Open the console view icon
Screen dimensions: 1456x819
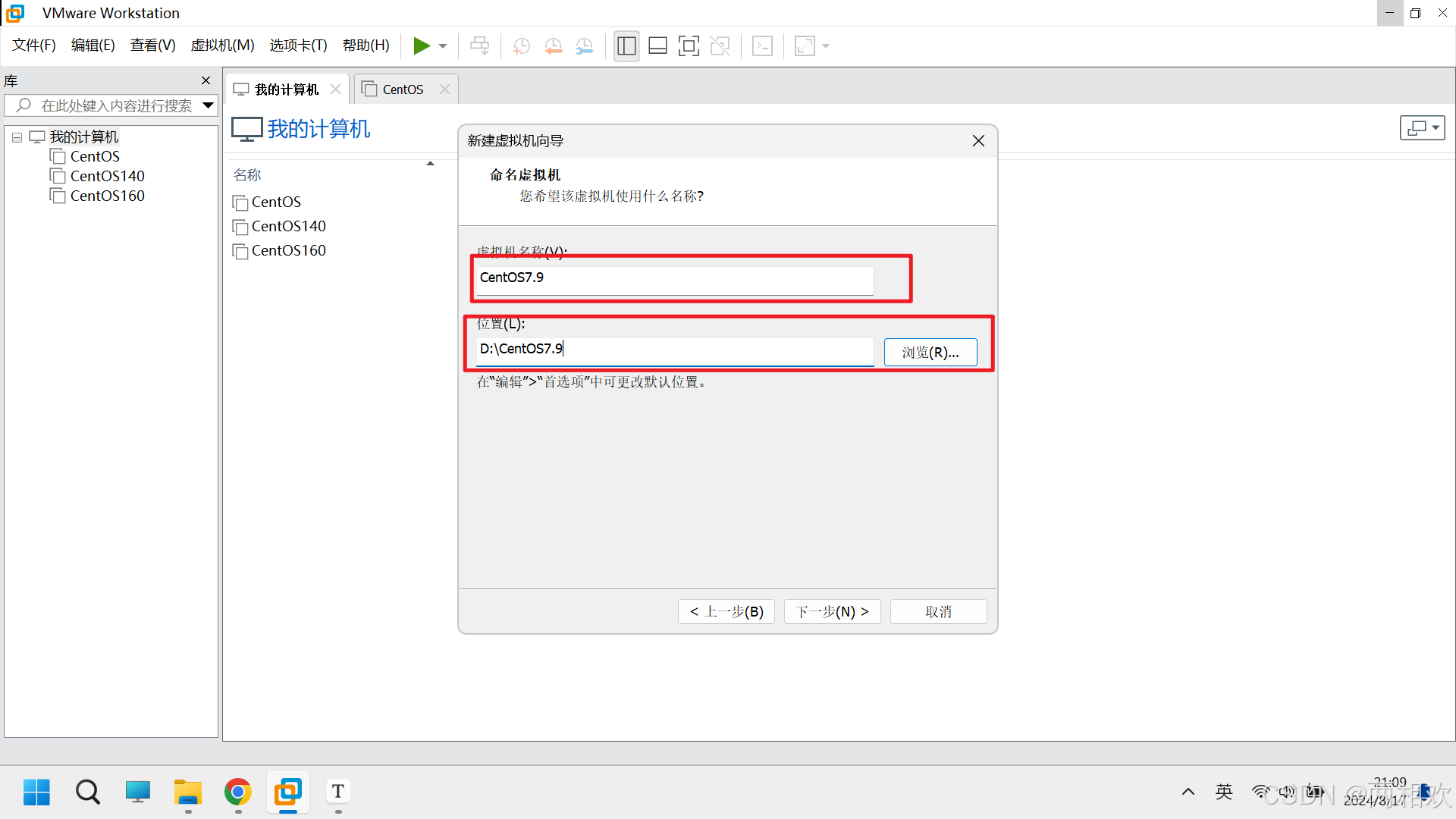point(762,46)
